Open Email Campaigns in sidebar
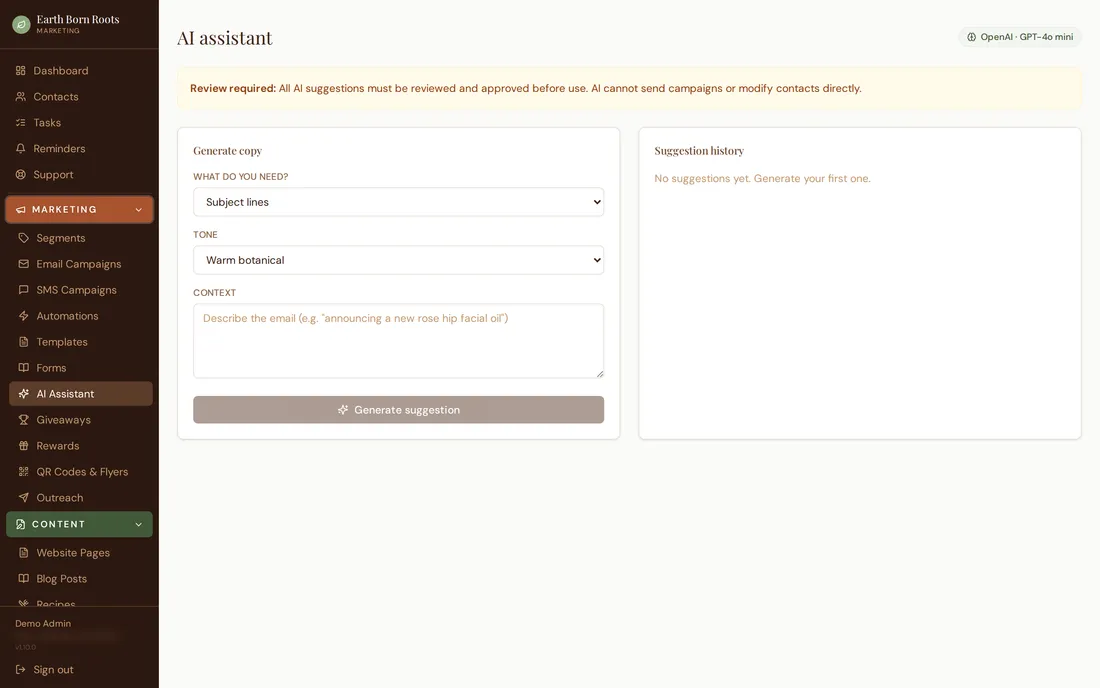This screenshot has width=1100, height=688. point(81,264)
